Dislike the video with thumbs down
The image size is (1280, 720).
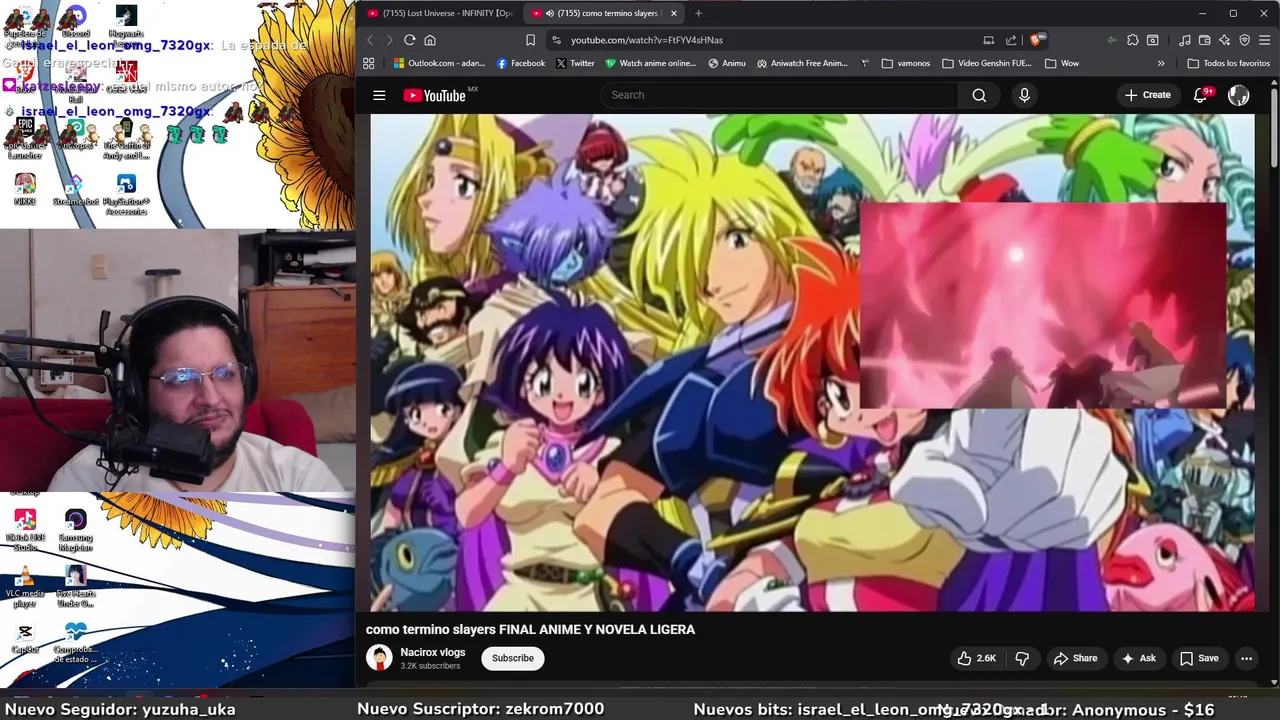[1022, 658]
